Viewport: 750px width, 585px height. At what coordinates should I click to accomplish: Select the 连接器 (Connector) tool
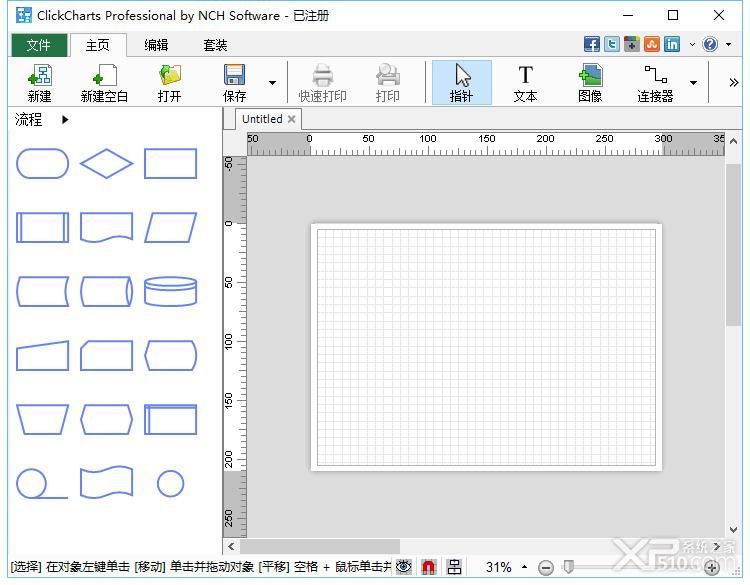coord(655,83)
